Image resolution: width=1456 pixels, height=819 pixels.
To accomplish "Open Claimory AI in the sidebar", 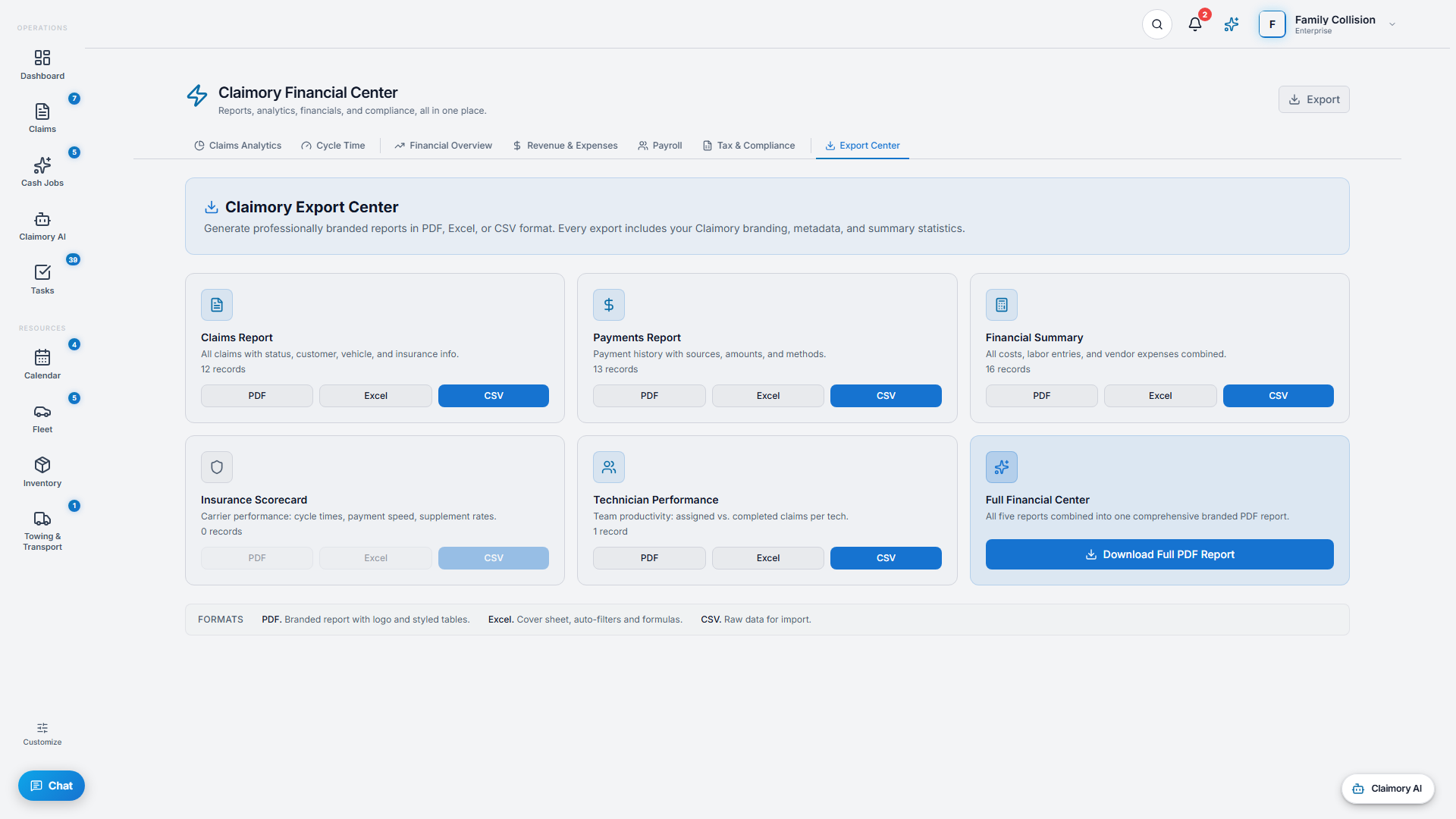I will pos(42,226).
